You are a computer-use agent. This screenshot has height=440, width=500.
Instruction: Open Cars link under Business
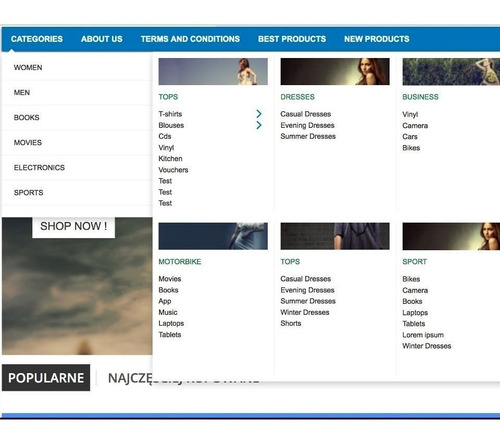[410, 137]
